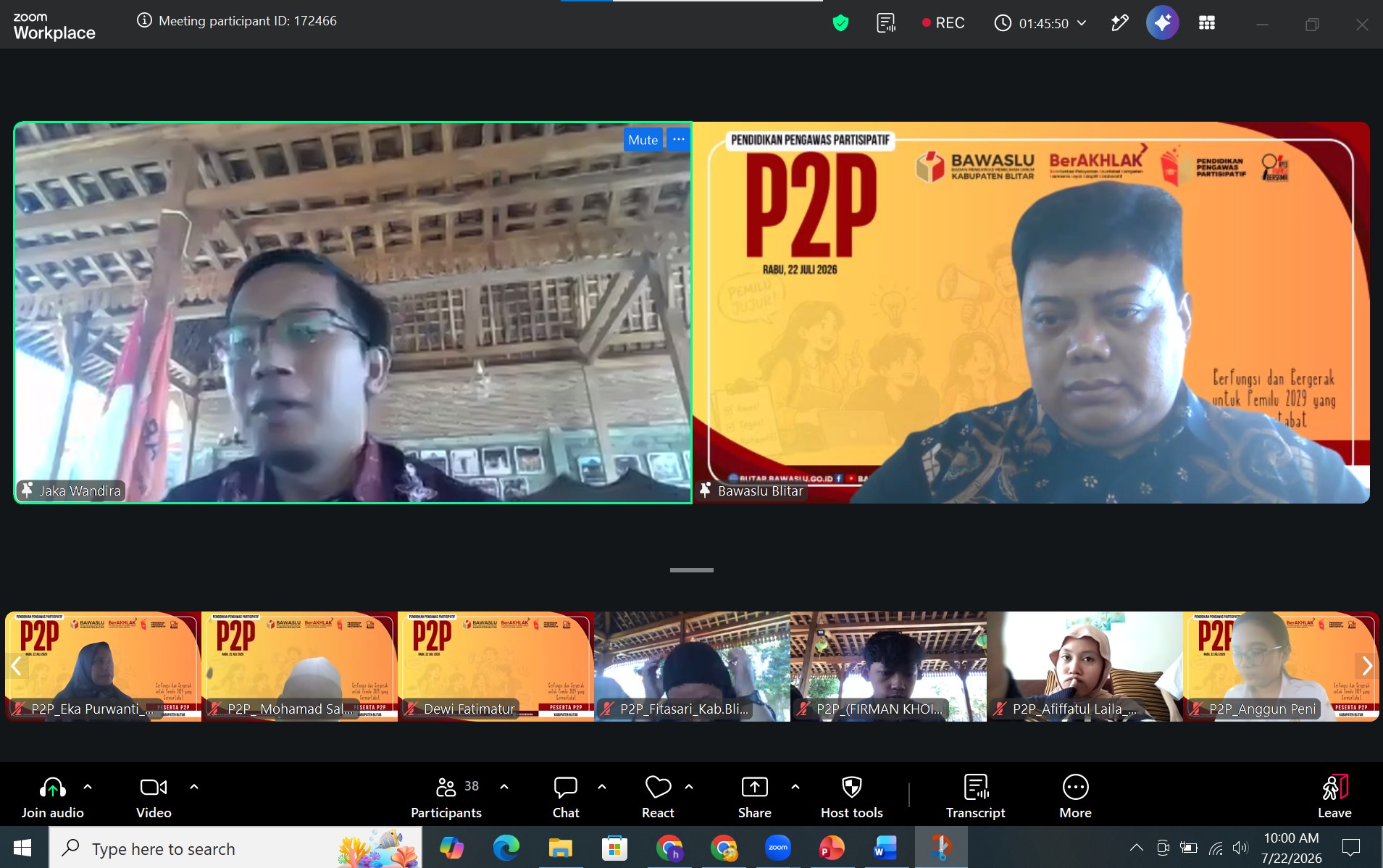The height and width of the screenshot is (868, 1383).
Task: Click the Leave meeting button
Action: pos(1334,797)
